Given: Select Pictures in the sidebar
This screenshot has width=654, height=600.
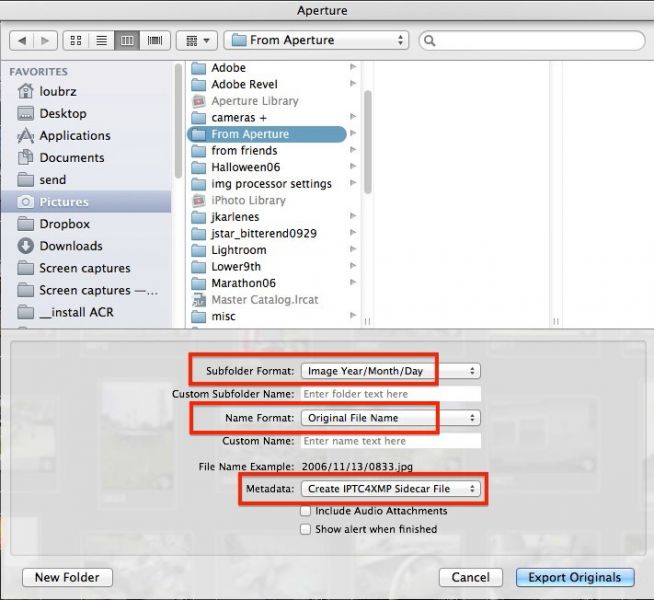Looking at the screenshot, I should (x=86, y=202).
